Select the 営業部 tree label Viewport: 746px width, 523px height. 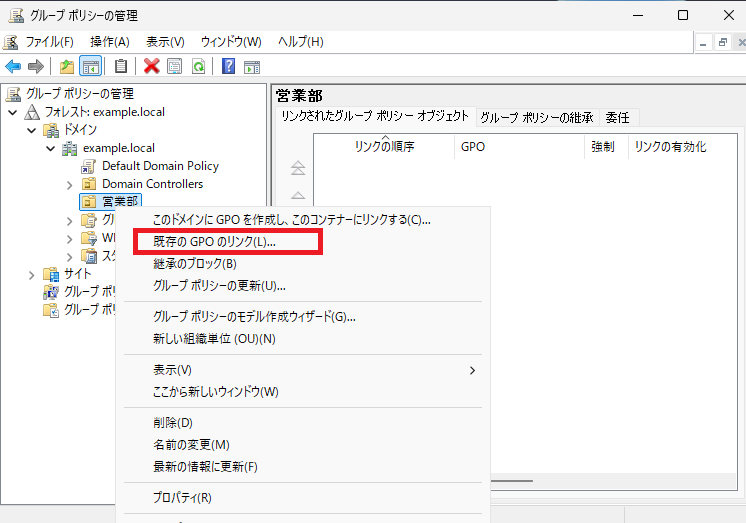coord(120,202)
